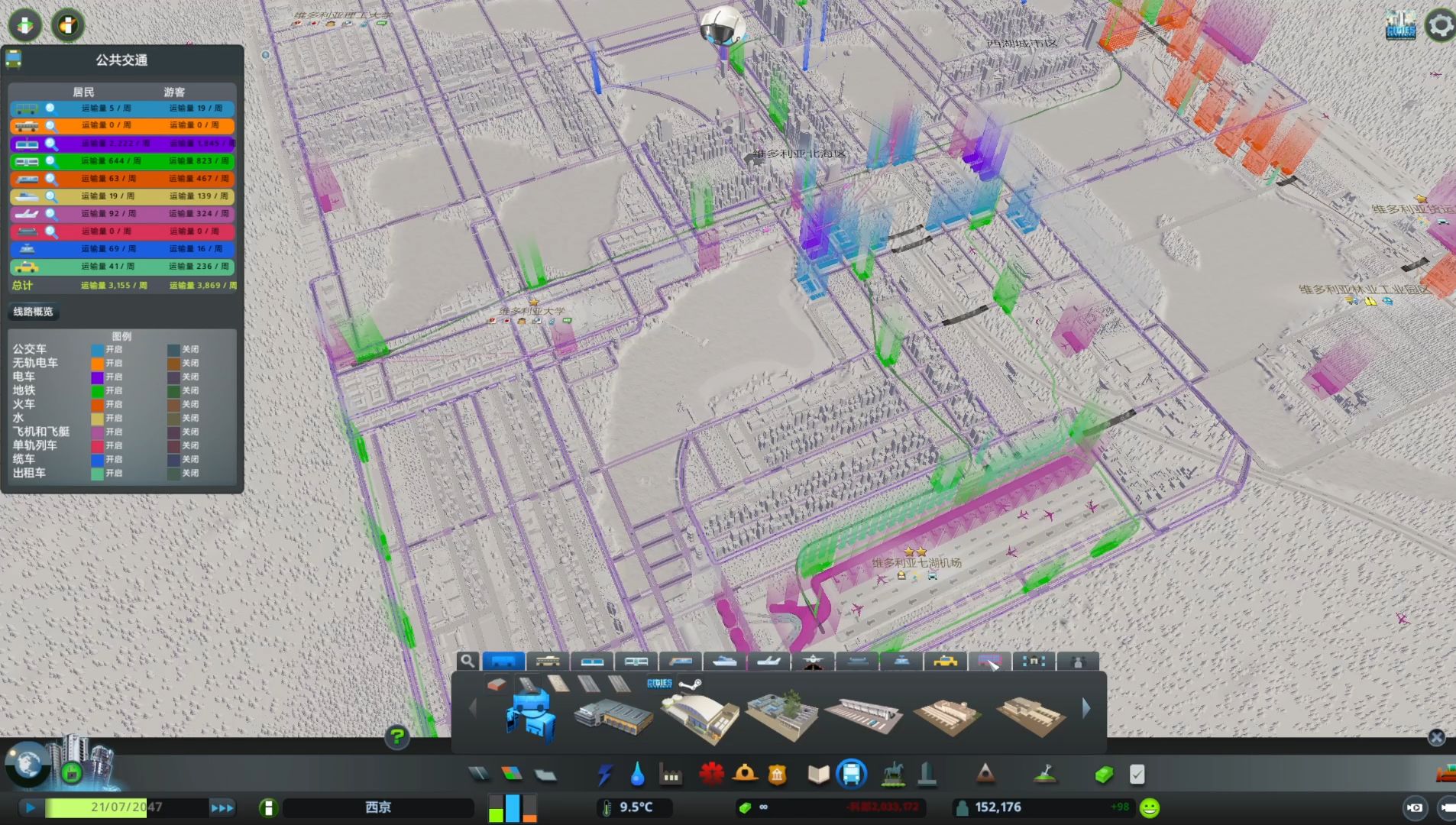Open the garbage and industry factory menu
The image size is (1456, 825).
[671, 775]
